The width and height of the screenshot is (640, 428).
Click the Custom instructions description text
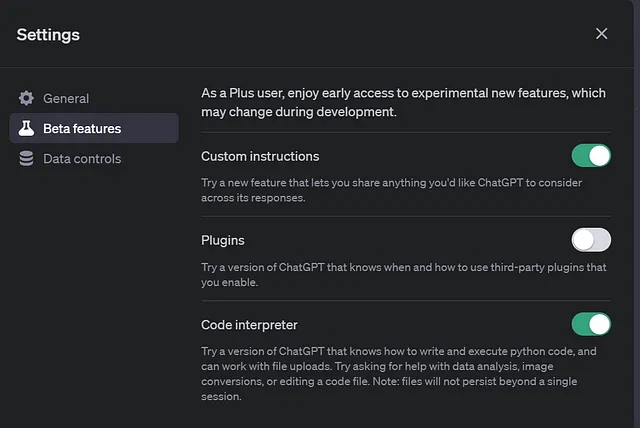click(x=391, y=190)
